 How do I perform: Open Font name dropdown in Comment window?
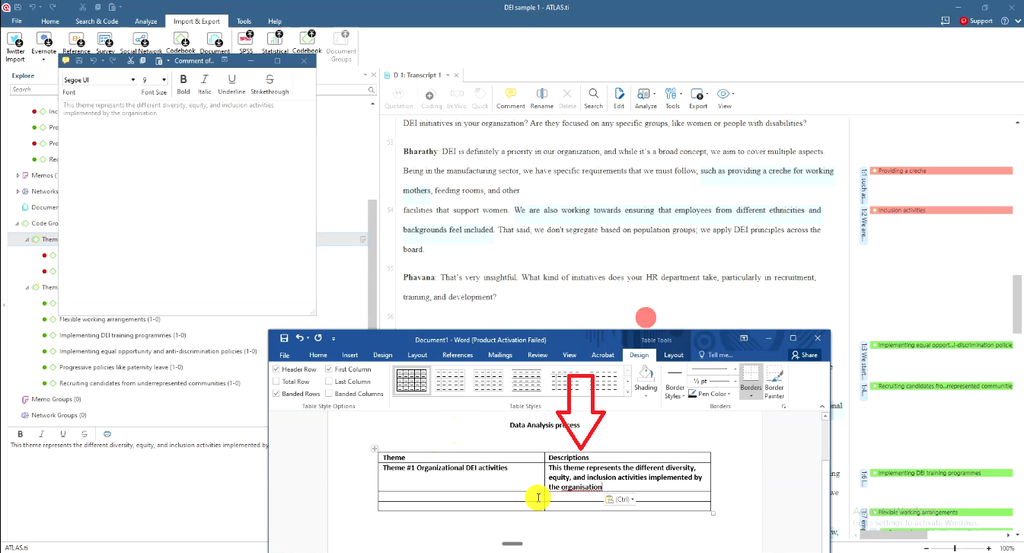tap(133, 80)
